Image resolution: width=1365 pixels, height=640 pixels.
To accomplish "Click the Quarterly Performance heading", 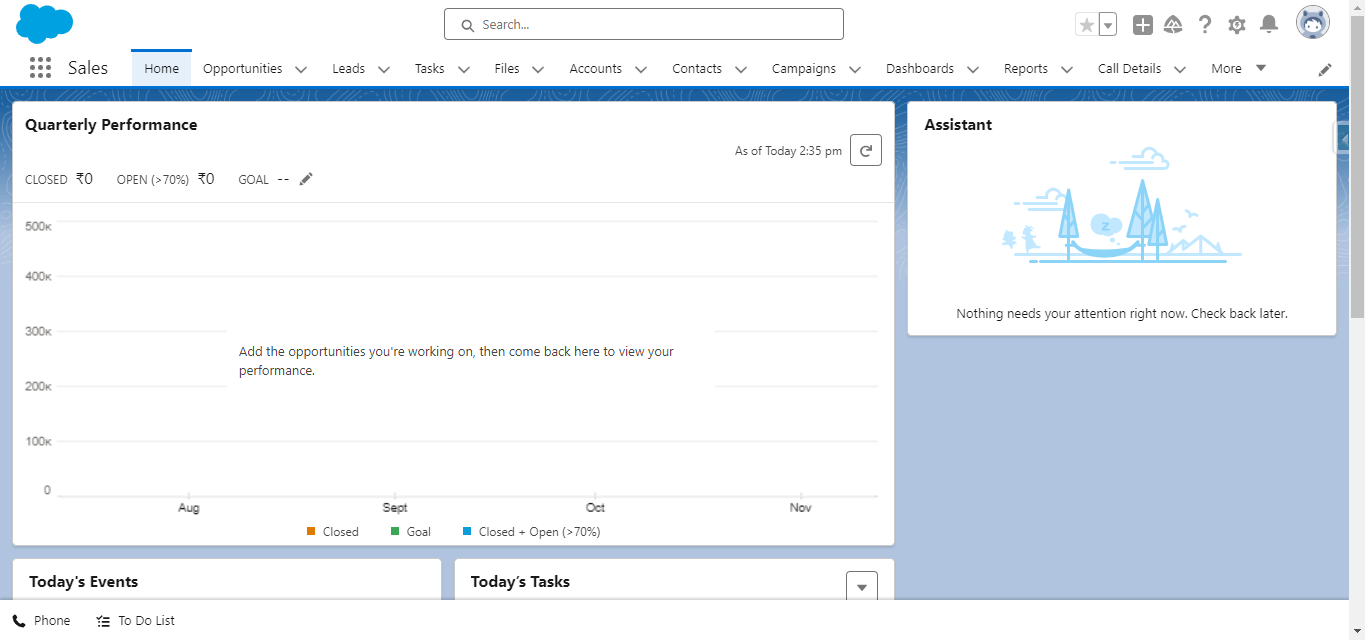I will coord(111,125).
